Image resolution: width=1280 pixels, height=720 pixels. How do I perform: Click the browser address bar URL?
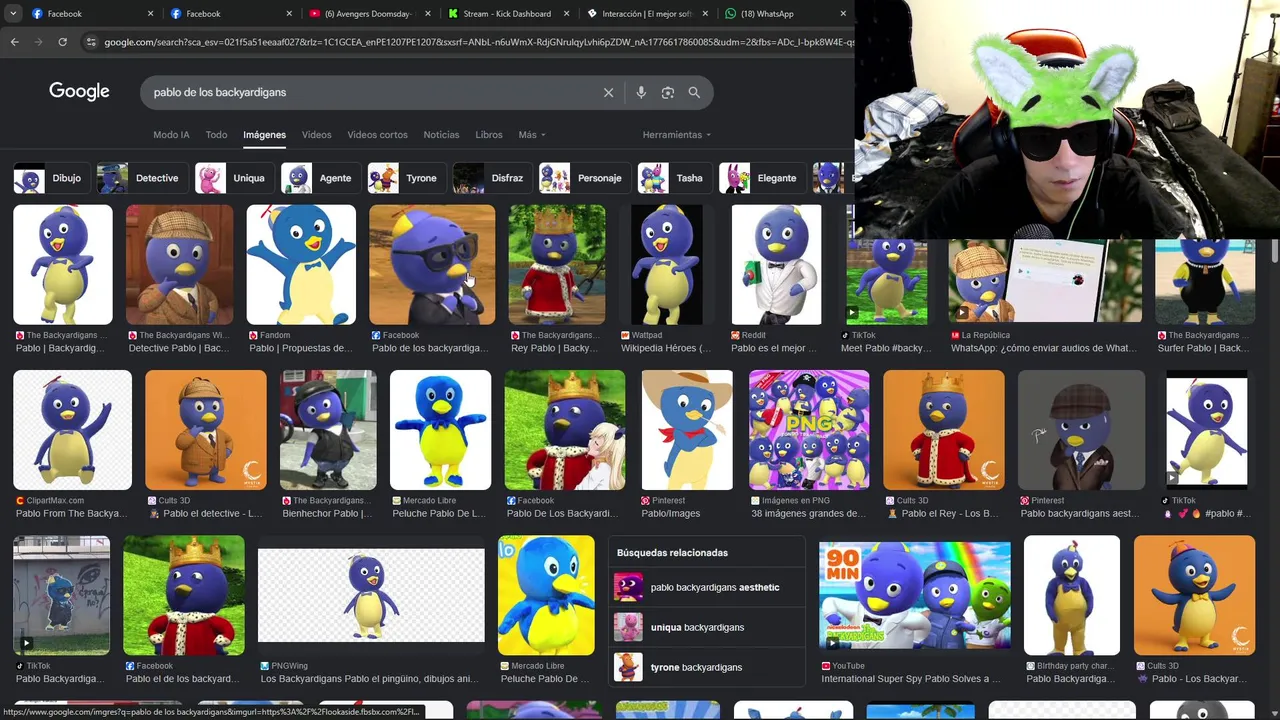click(478, 42)
